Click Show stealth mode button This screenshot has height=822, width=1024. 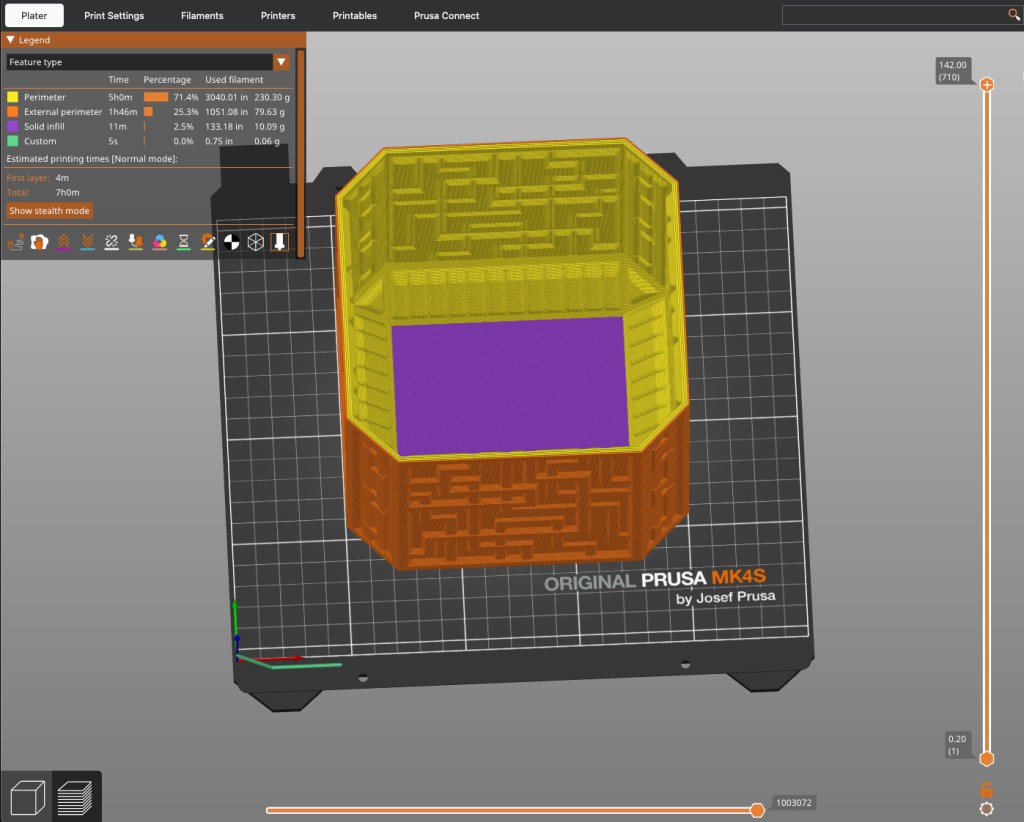pos(49,211)
